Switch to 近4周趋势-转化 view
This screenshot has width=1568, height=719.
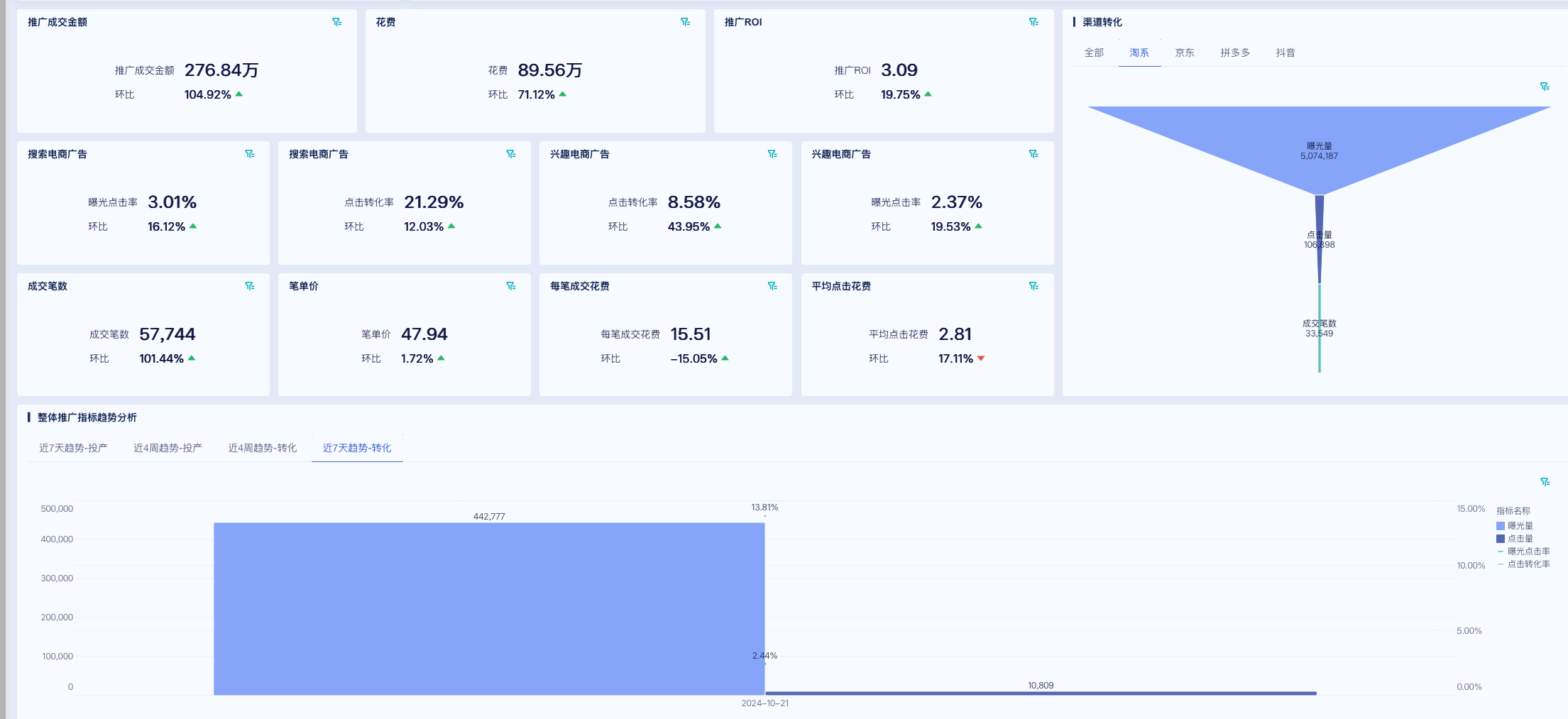[x=263, y=447]
